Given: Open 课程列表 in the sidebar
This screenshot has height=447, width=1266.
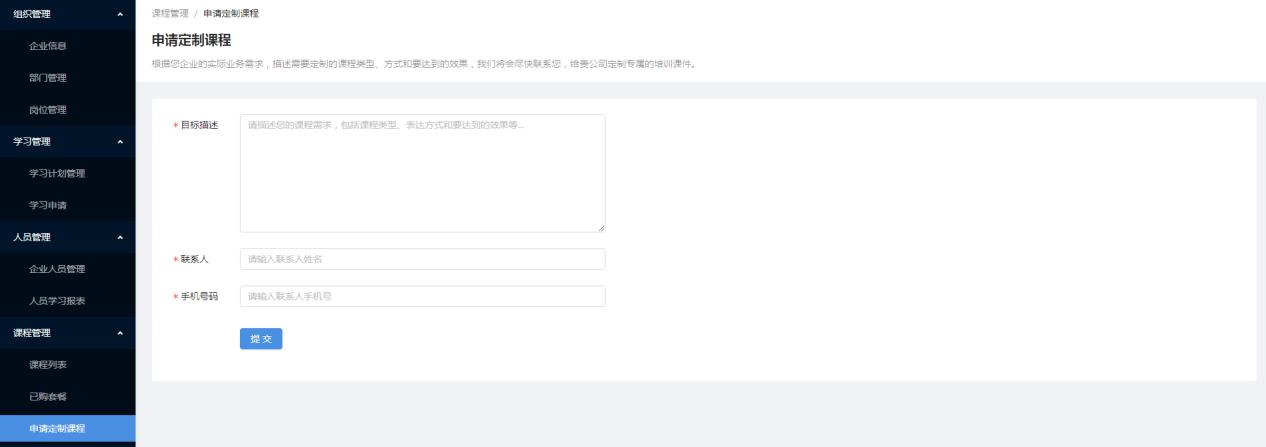Looking at the screenshot, I should [67, 365].
